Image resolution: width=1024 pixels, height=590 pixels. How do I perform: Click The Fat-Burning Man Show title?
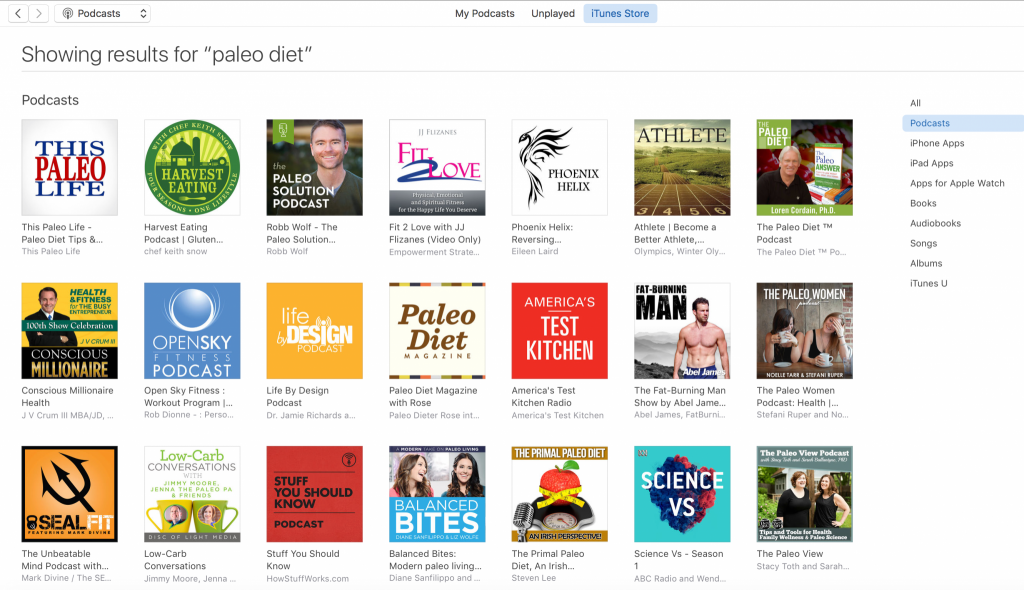680,397
